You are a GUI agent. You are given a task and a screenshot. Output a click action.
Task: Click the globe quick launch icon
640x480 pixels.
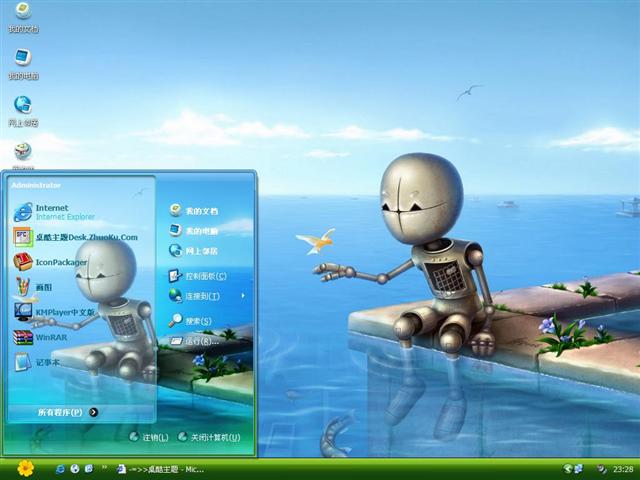tap(75, 469)
